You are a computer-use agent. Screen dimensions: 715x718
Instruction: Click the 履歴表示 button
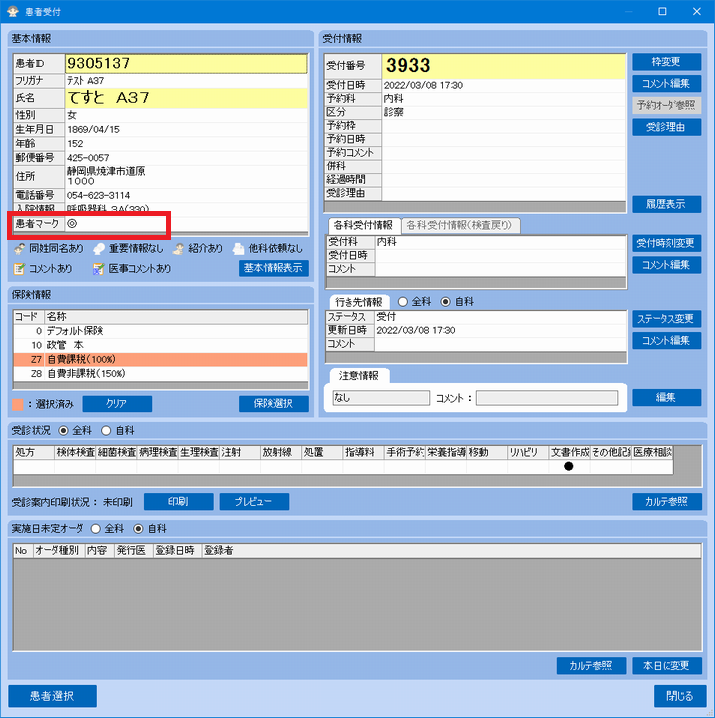[x=666, y=204]
